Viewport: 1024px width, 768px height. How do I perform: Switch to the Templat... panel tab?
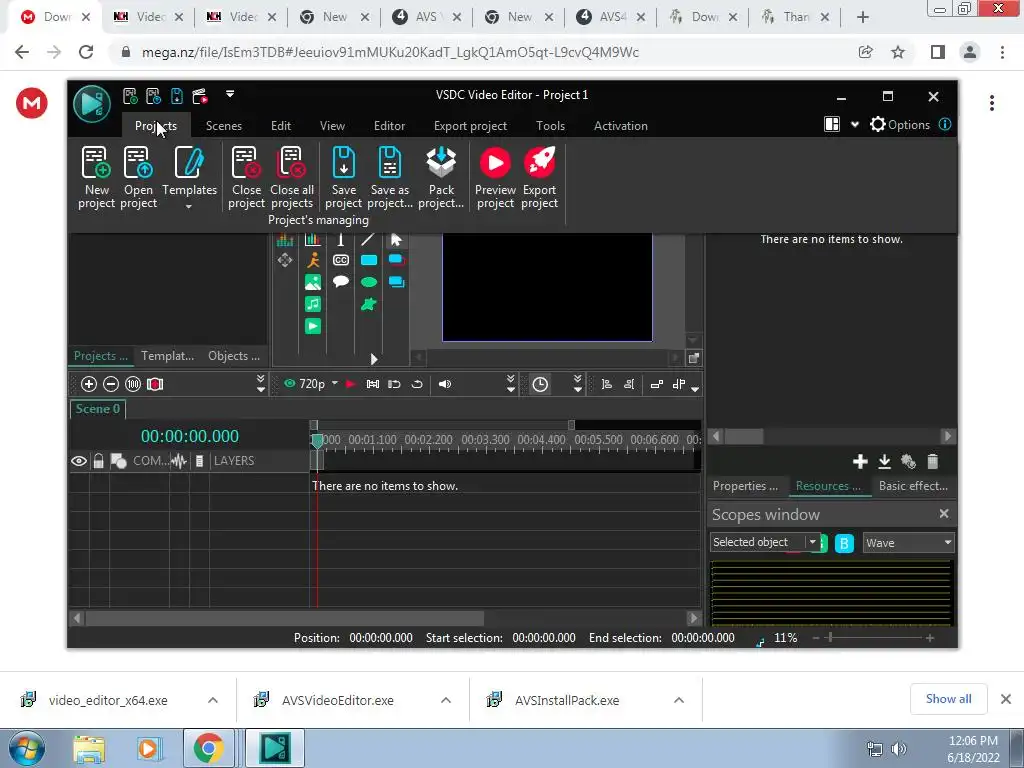[167, 356]
